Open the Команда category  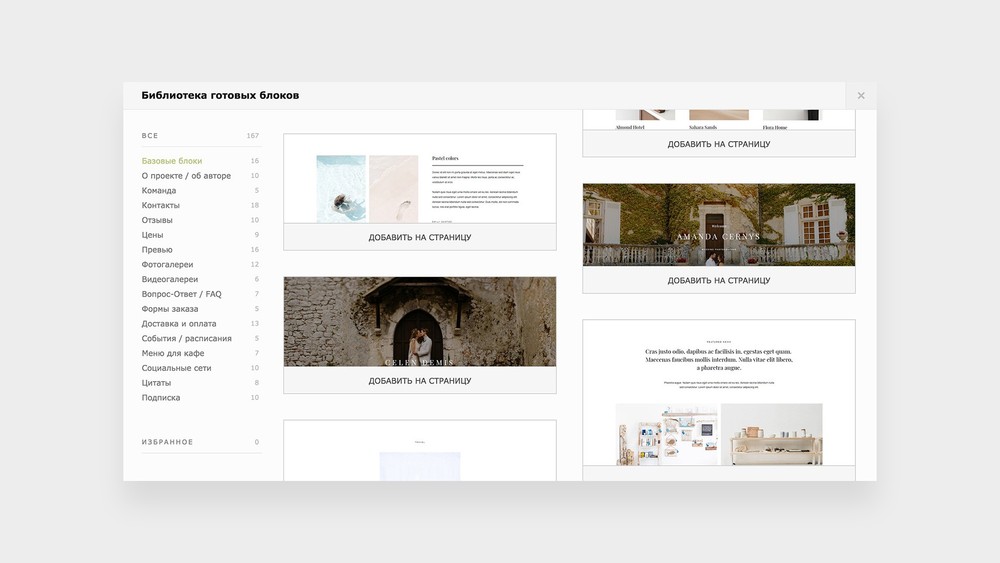click(159, 191)
